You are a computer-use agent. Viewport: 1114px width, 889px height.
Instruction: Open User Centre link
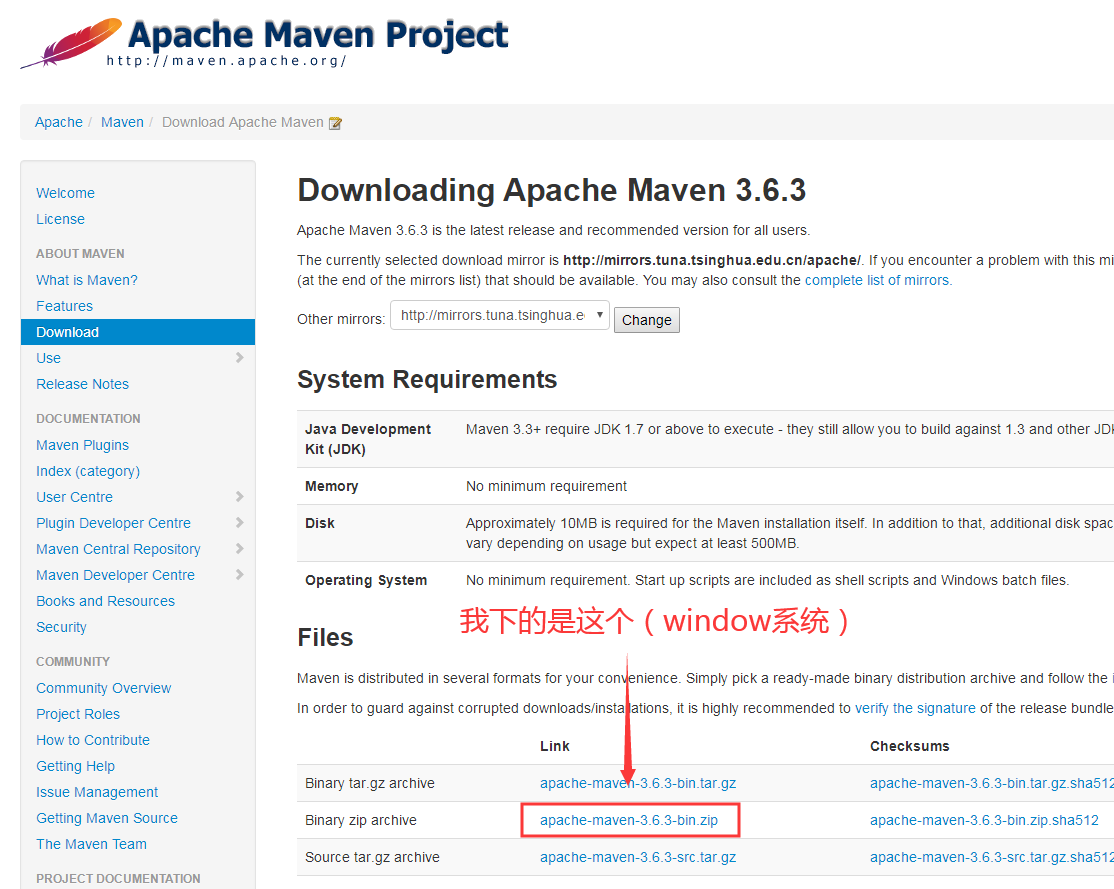[x=75, y=497]
